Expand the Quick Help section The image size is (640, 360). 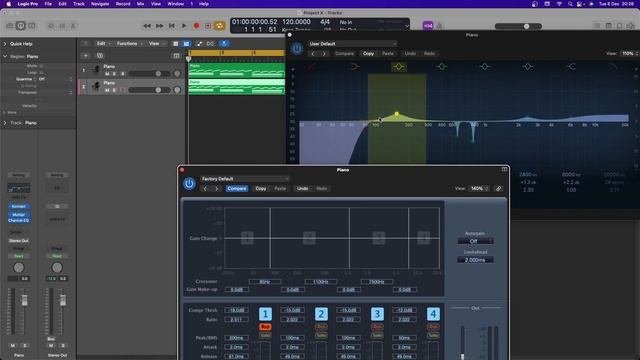(5, 44)
